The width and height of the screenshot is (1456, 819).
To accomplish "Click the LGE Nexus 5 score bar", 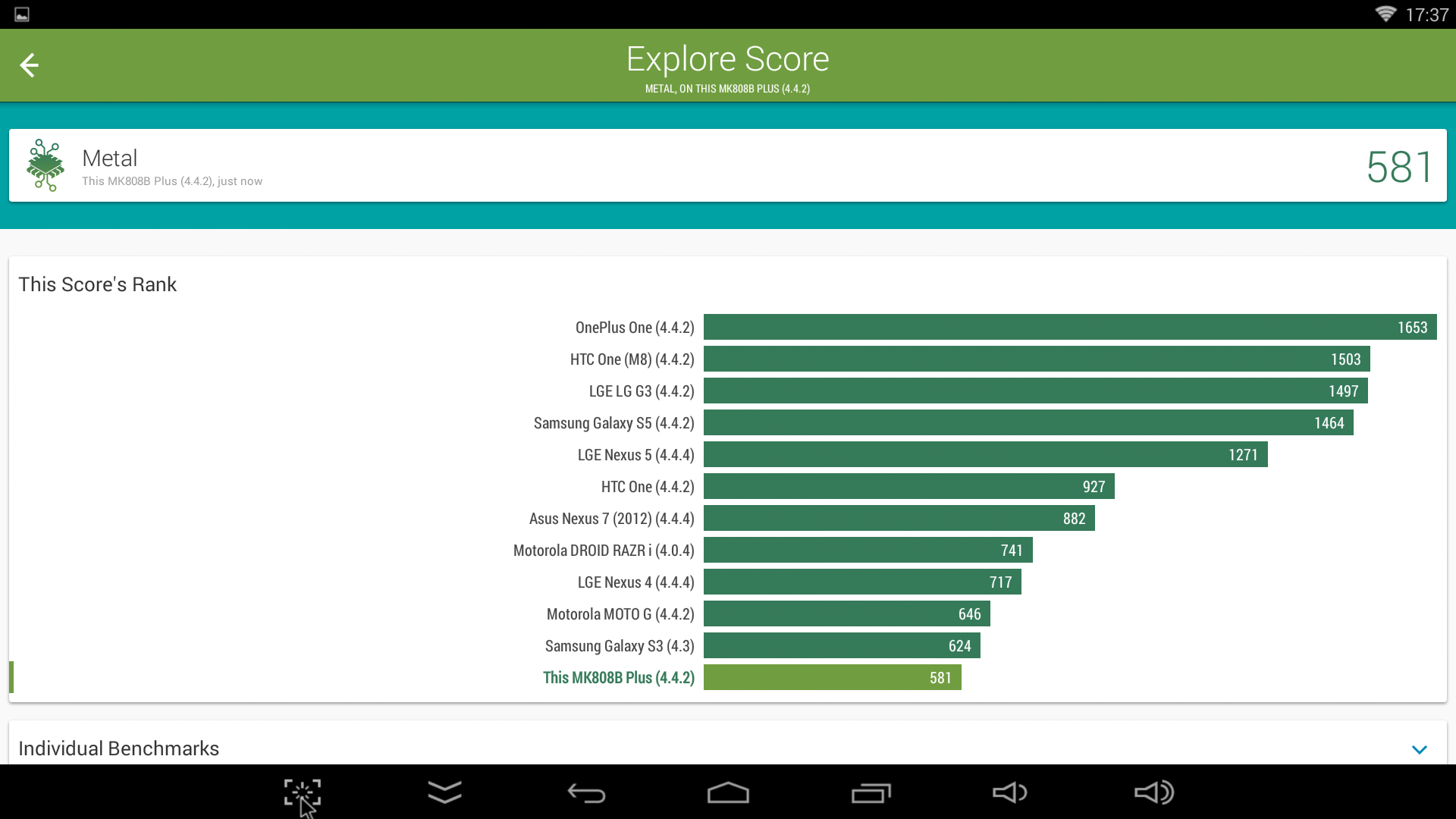I will pos(985,455).
